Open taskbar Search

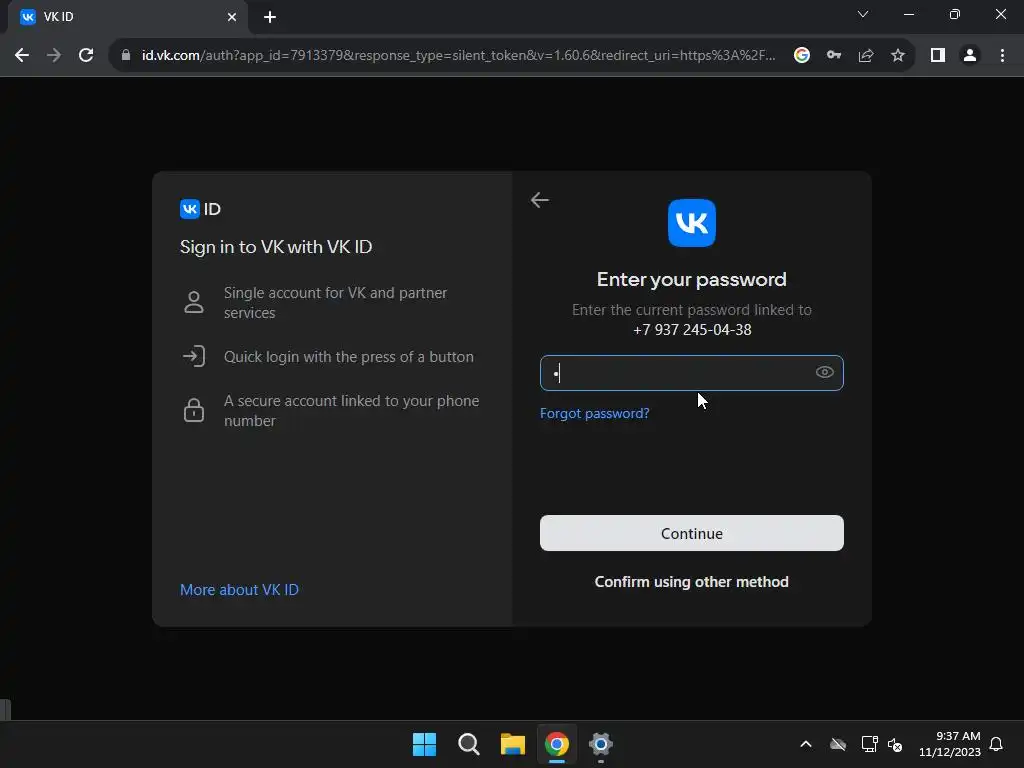pos(469,744)
